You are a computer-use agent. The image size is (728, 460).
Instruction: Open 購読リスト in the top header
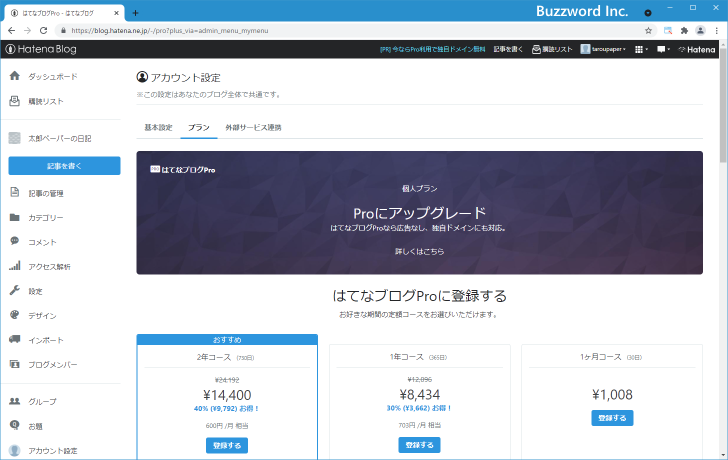pyautogui.click(x=552, y=49)
